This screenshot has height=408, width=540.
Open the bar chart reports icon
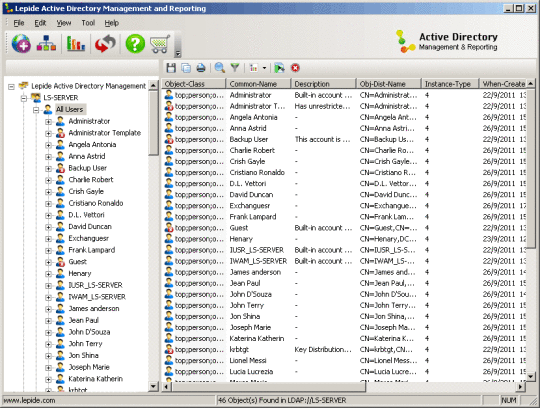(x=76, y=44)
